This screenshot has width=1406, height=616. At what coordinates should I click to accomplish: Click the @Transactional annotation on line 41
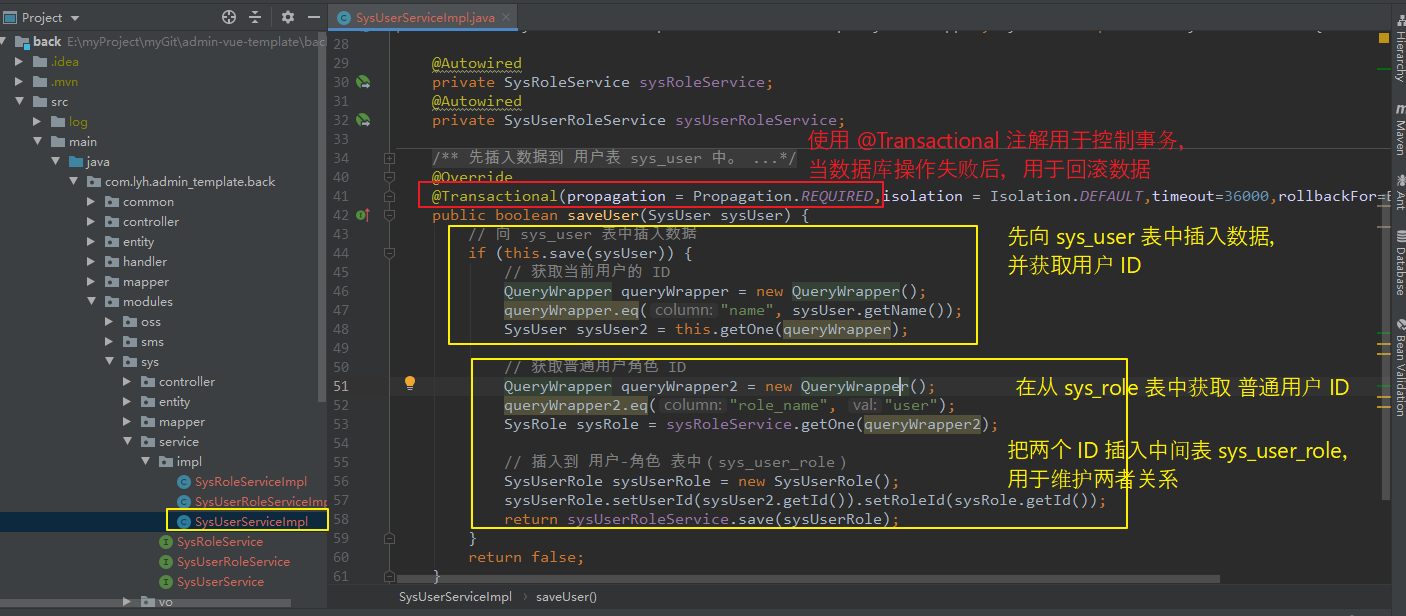[x=494, y=196]
